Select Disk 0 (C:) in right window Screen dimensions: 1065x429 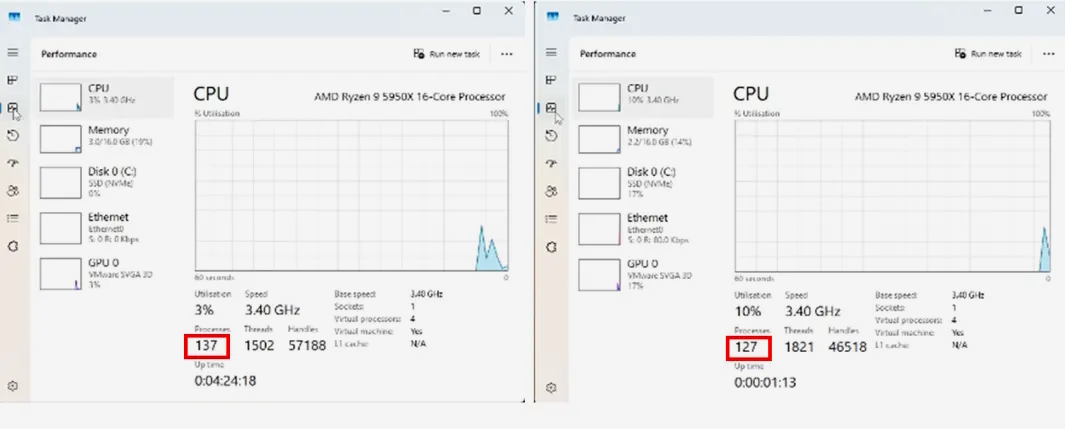tap(644, 182)
